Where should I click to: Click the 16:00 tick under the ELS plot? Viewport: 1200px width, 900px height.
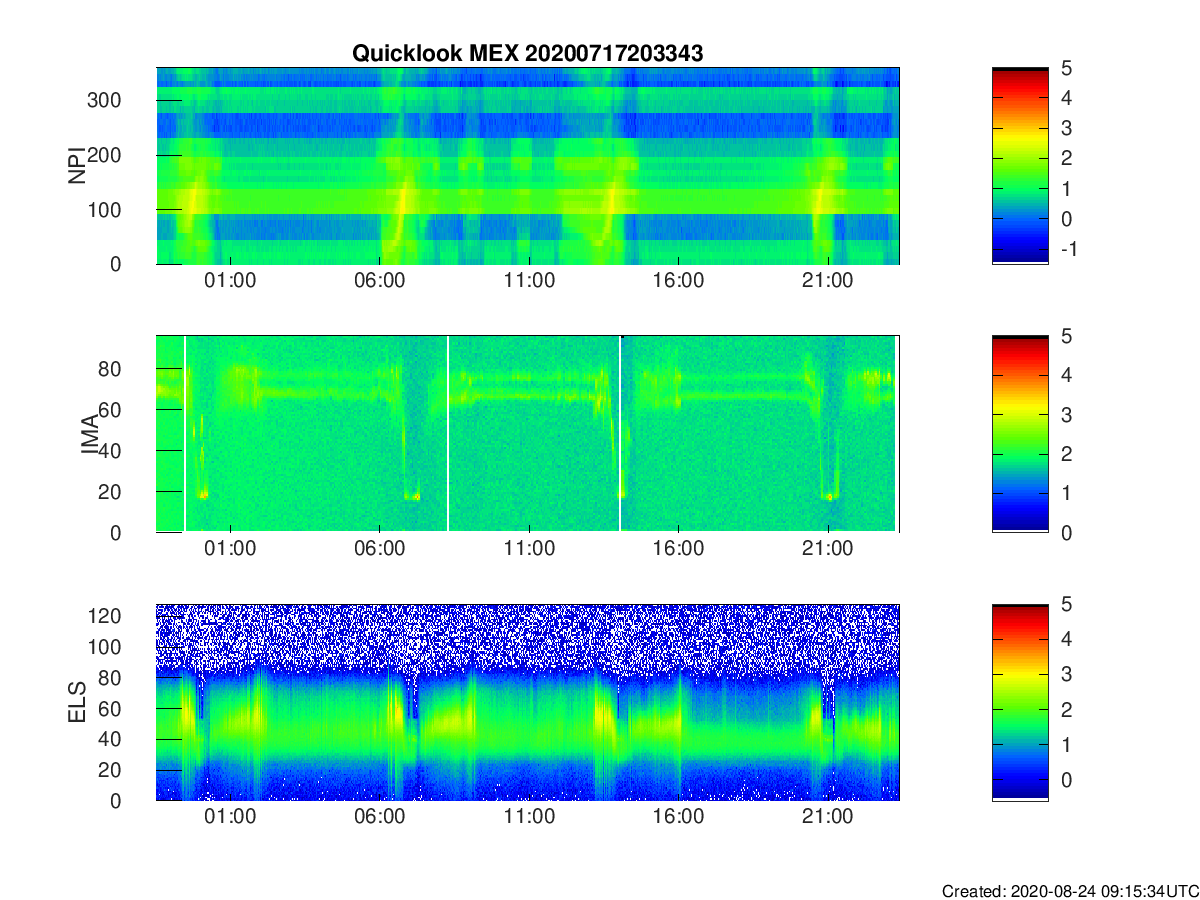(678, 817)
